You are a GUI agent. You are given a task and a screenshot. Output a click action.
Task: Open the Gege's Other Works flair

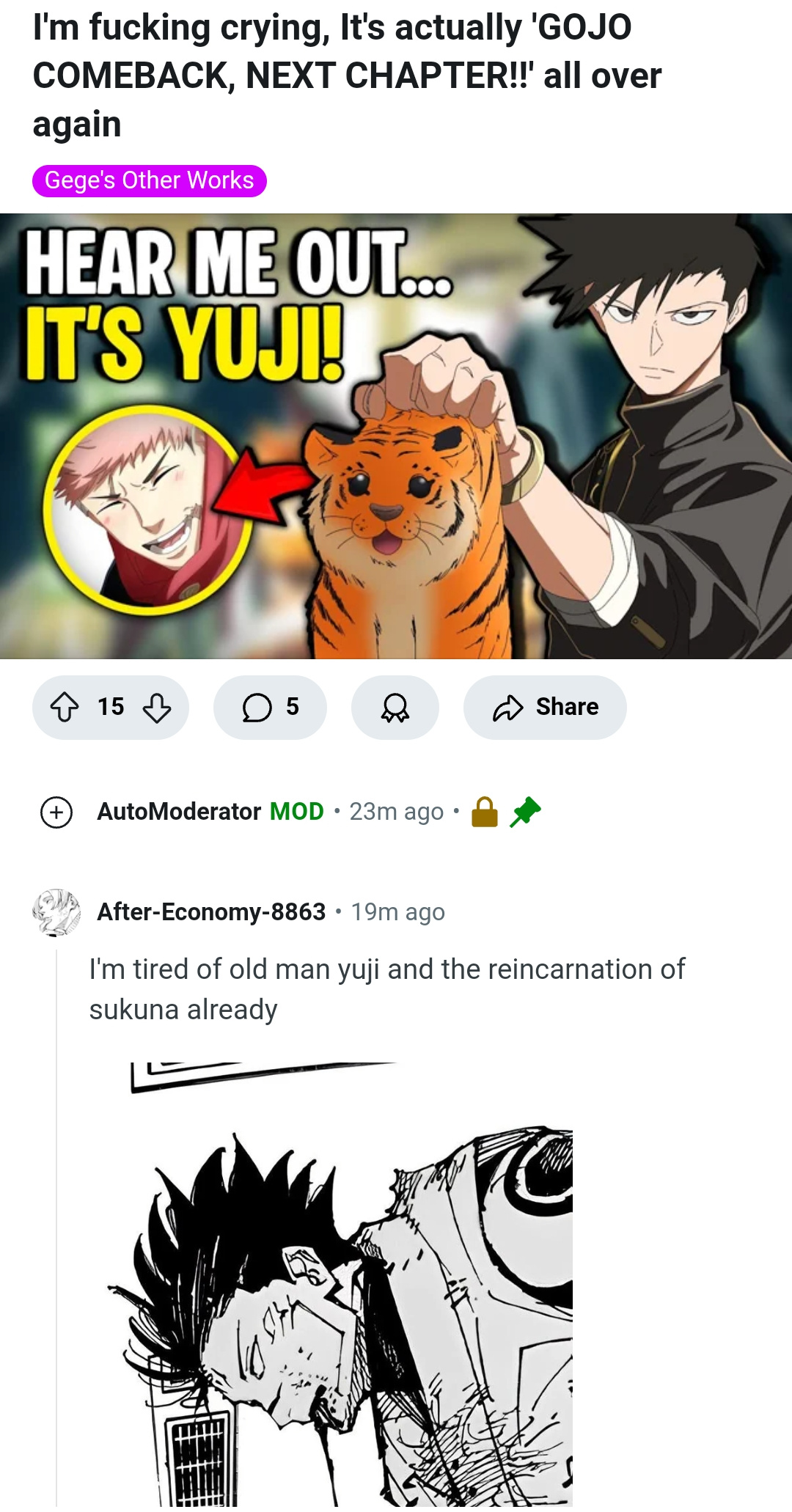tap(150, 181)
